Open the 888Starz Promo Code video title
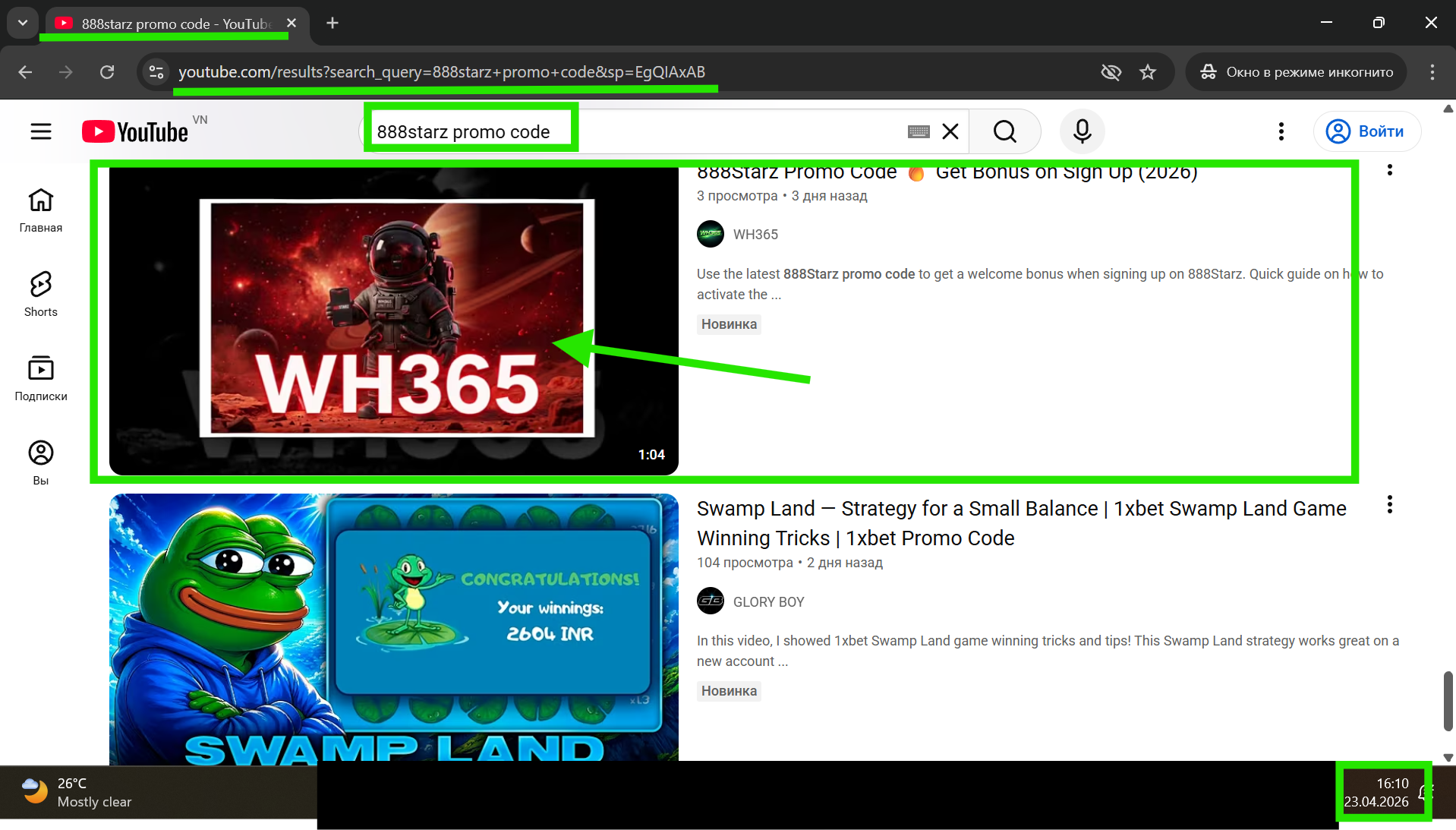 click(x=947, y=172)
